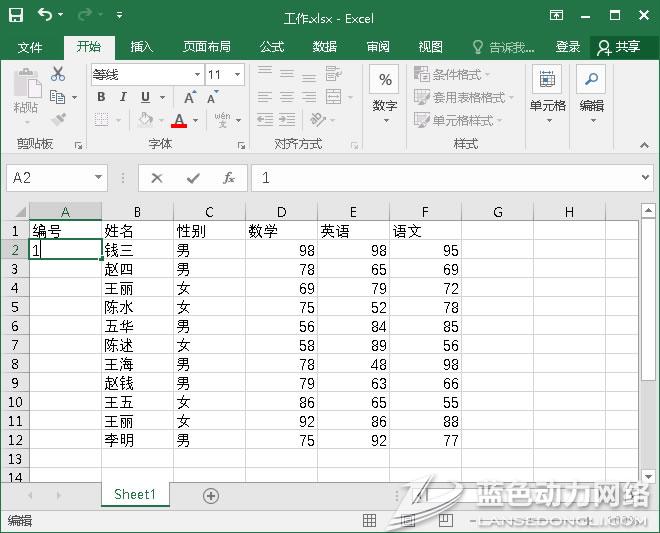660x533 pixels.
Task: Click the Insert Function fx icon
Action: pos(228,178)
